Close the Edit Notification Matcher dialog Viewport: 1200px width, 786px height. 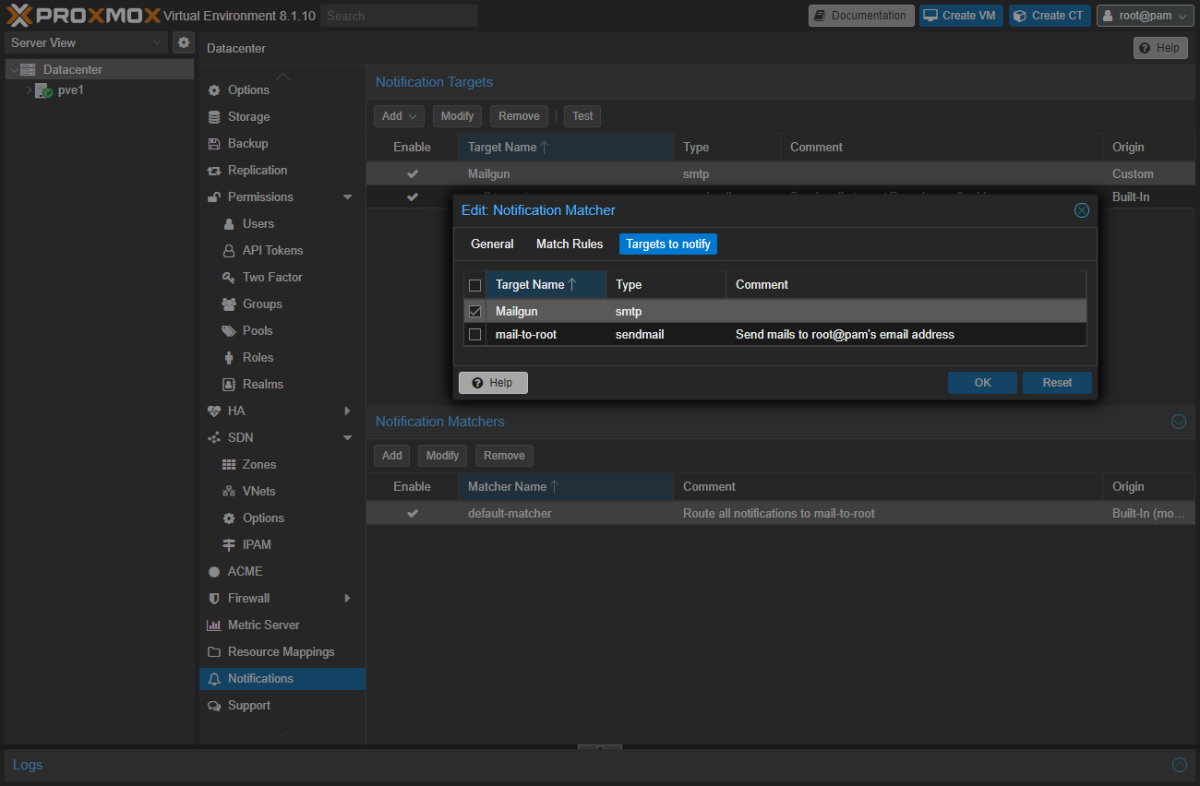[x=1081, y=210]
